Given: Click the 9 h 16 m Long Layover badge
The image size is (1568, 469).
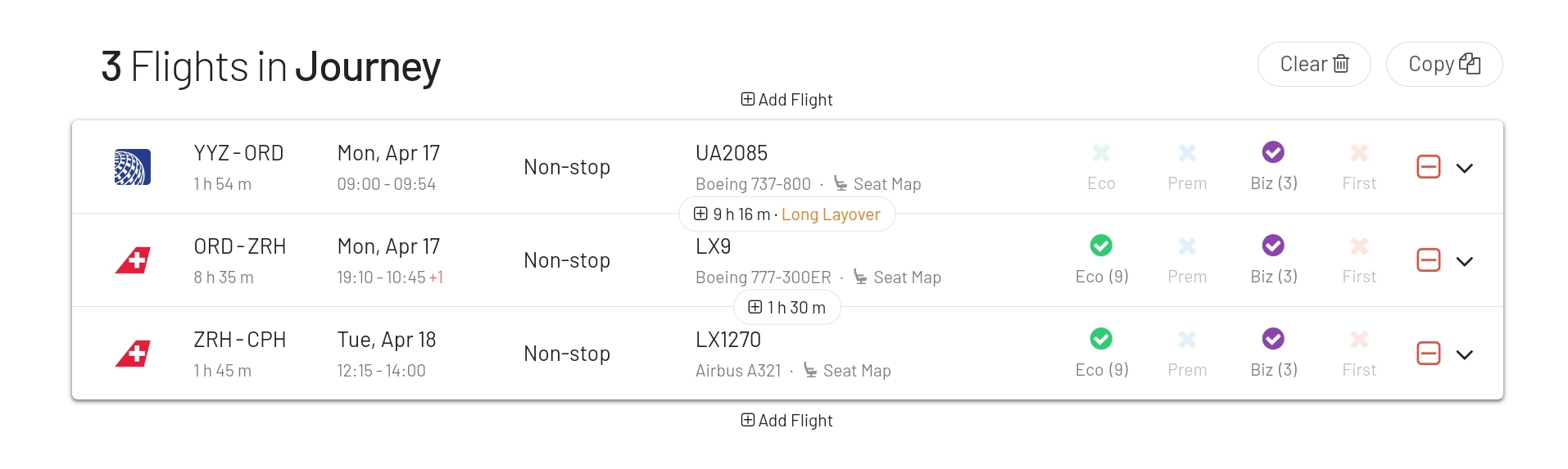Looking at the screenshot, I should [786, 214].
